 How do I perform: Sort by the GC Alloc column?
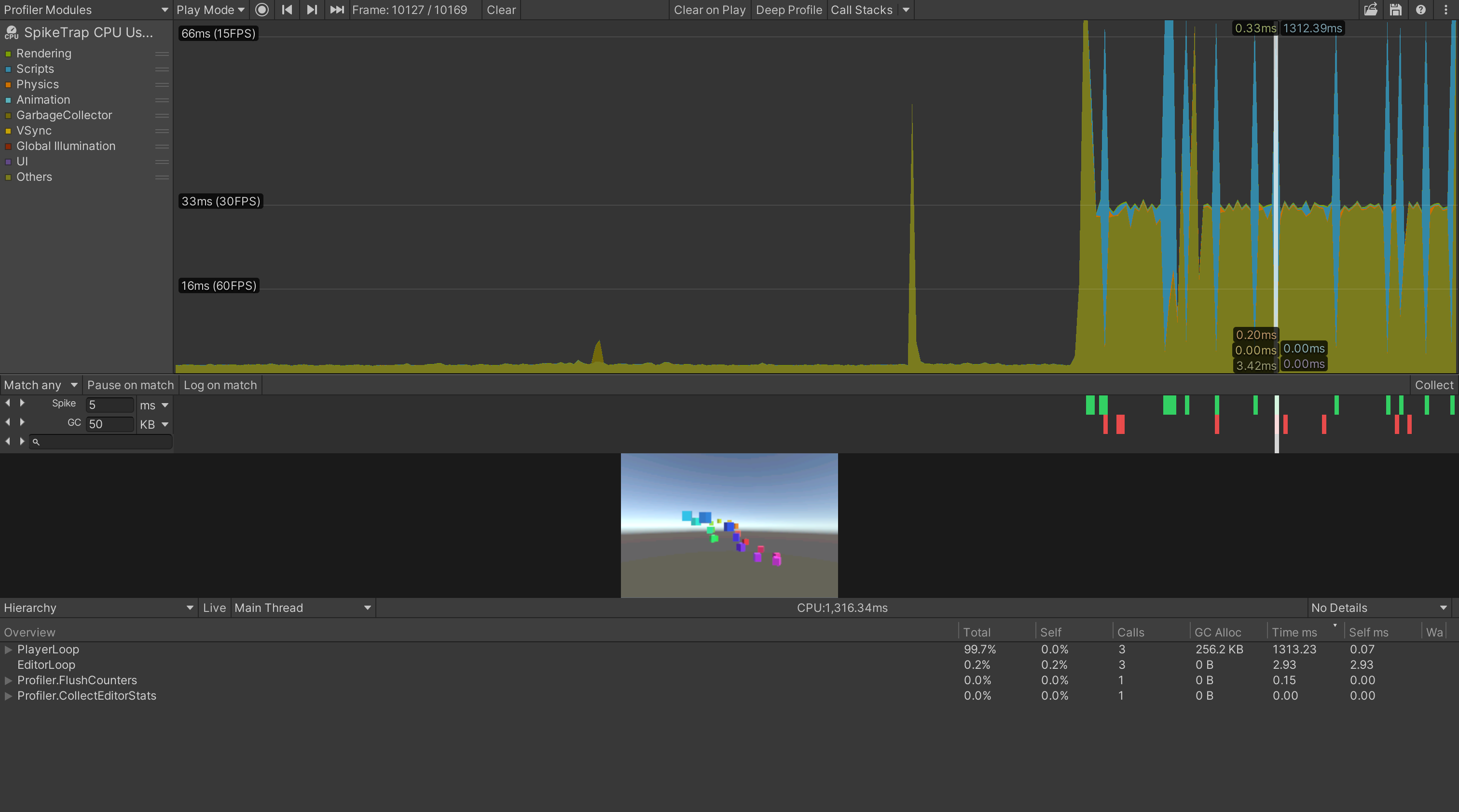[x=1218, y=632]
